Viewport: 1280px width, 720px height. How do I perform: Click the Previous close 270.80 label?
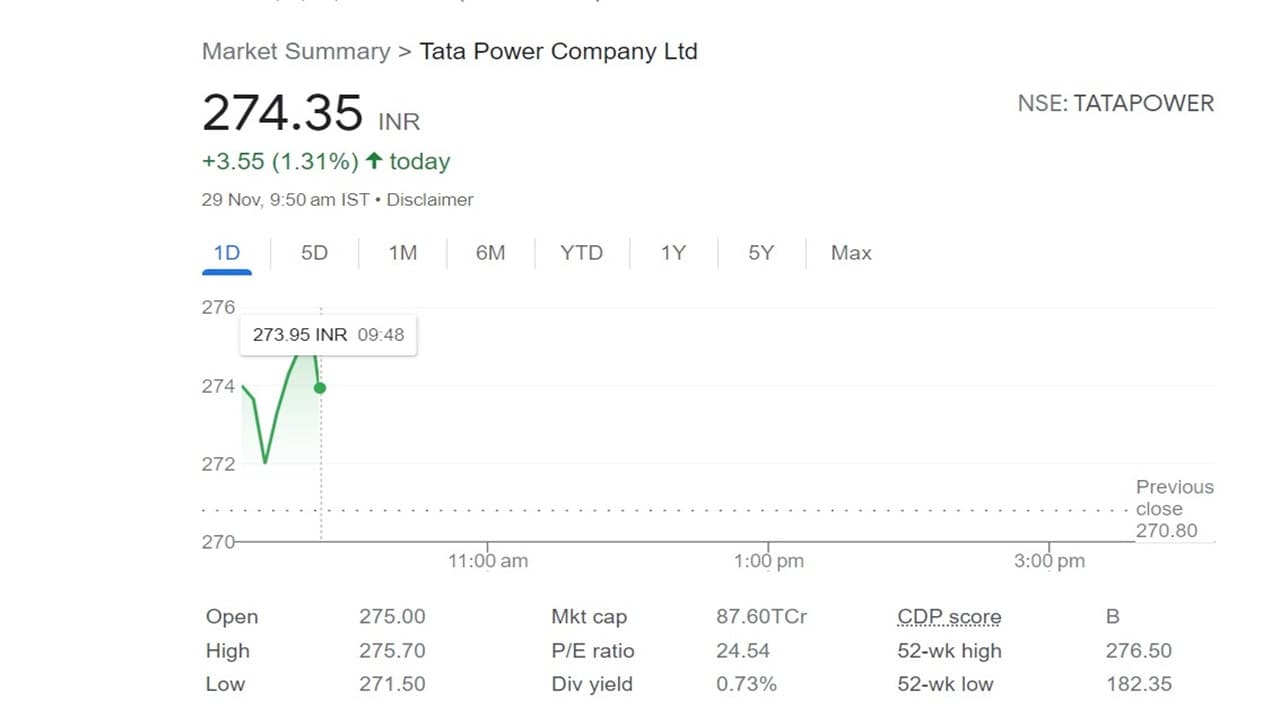[1173, 508]
